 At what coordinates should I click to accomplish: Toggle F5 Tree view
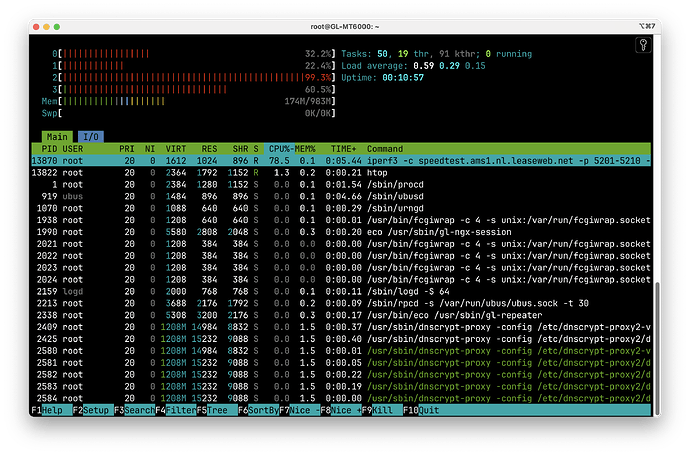(217, 410)
